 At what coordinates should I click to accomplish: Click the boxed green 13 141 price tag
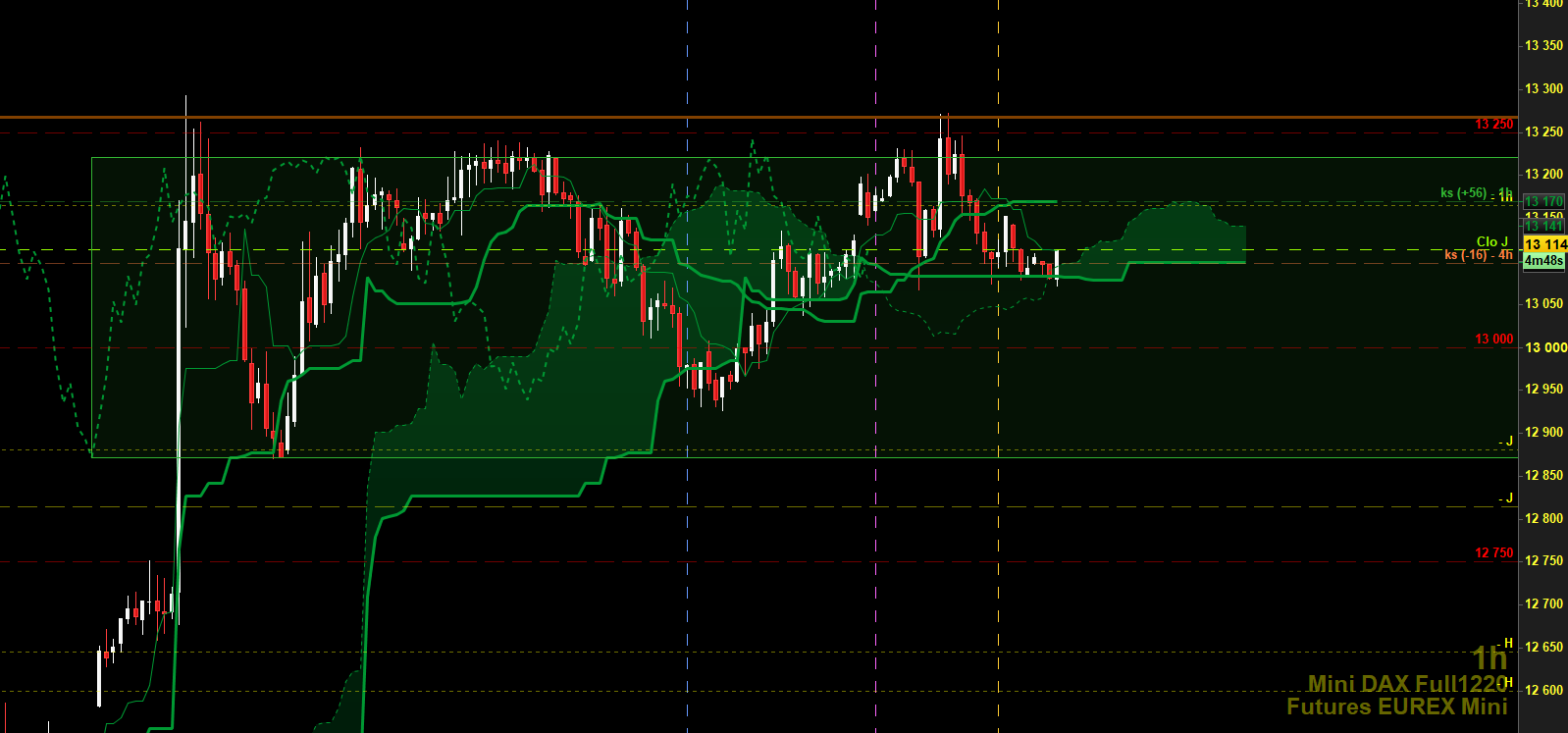point(1543,226)
